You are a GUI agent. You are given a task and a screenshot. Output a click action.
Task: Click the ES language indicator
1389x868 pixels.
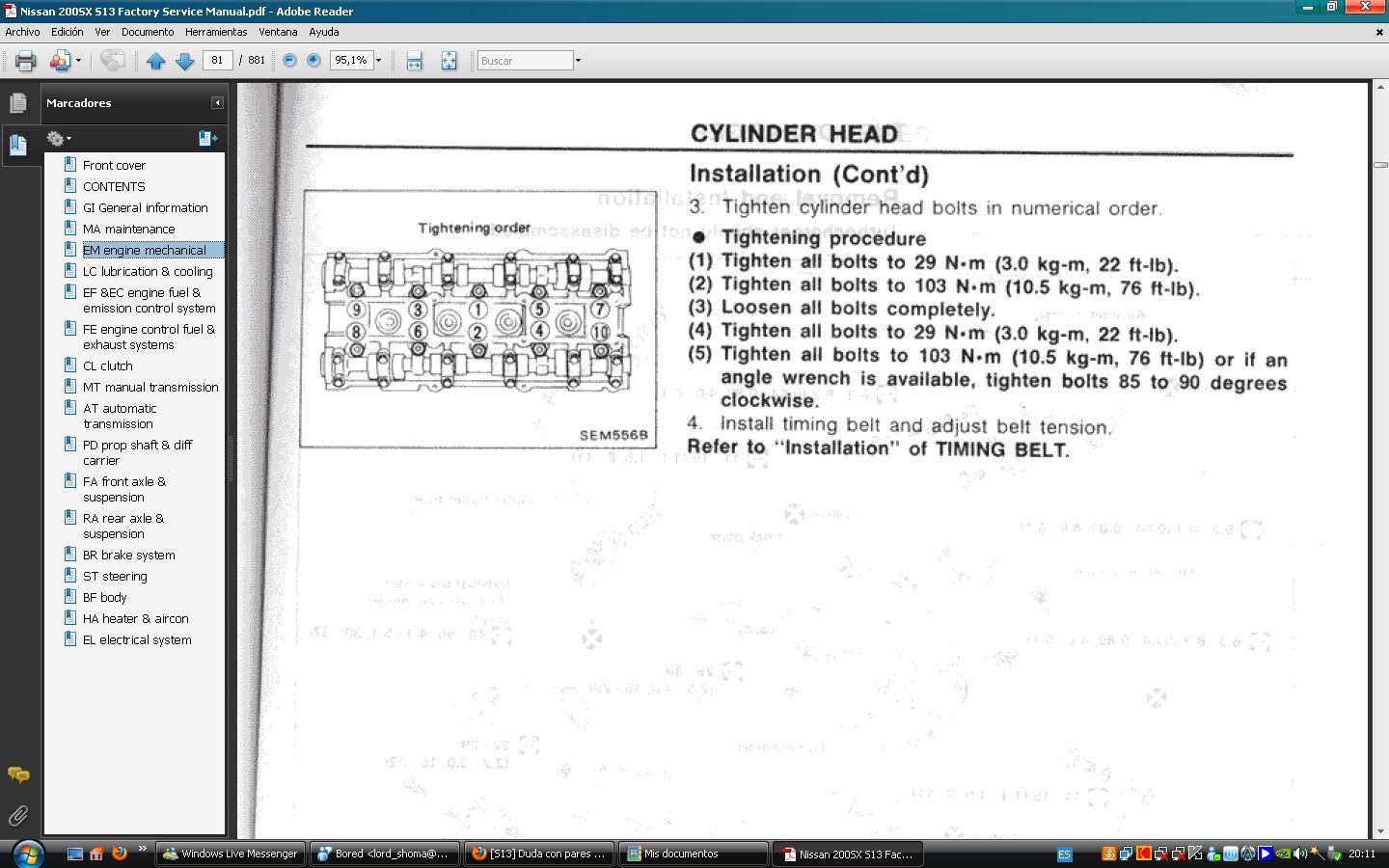[1064, 854]
